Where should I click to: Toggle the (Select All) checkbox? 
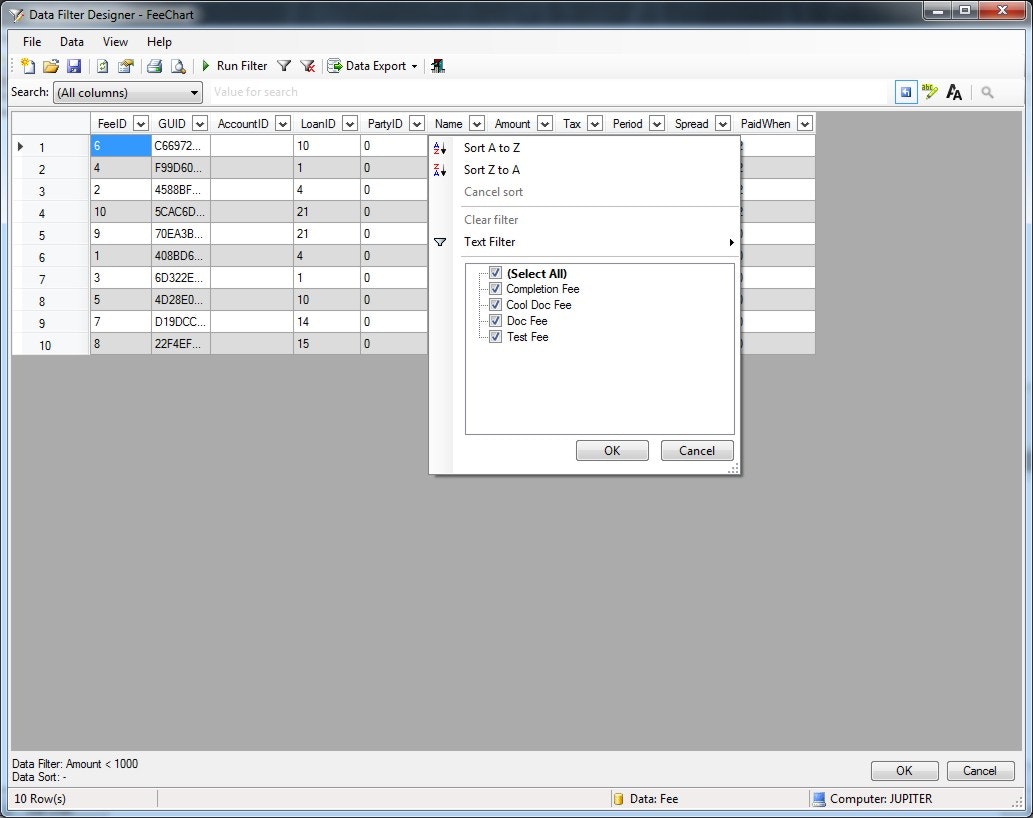497,273
